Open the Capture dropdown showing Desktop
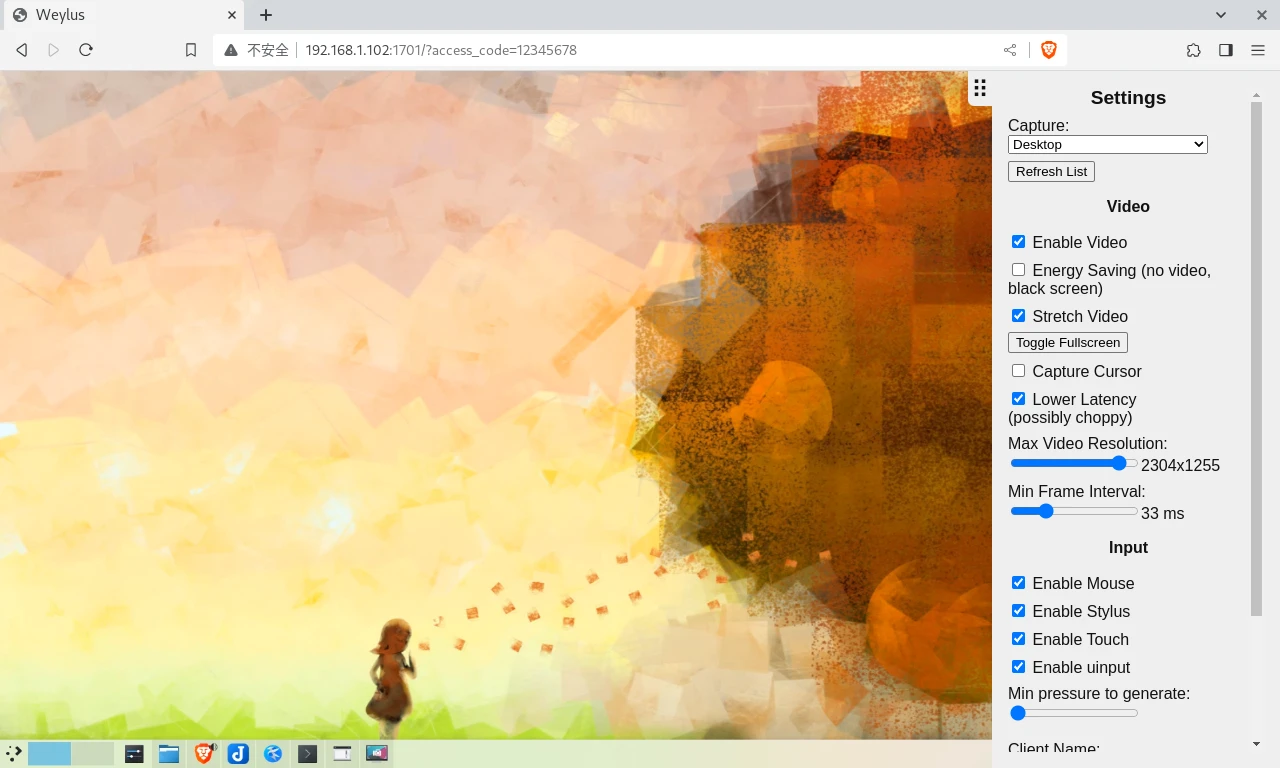This screenshot has height=768, width=1280. click(x=1107, y=145)
